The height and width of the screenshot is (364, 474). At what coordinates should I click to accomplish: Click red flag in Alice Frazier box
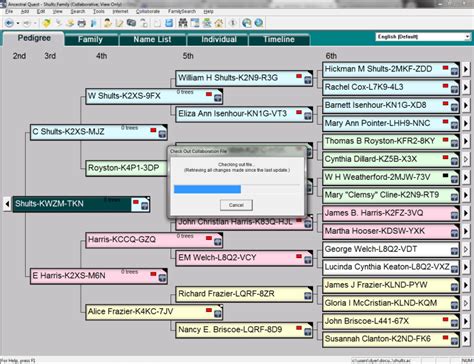[x=209, y=310]
